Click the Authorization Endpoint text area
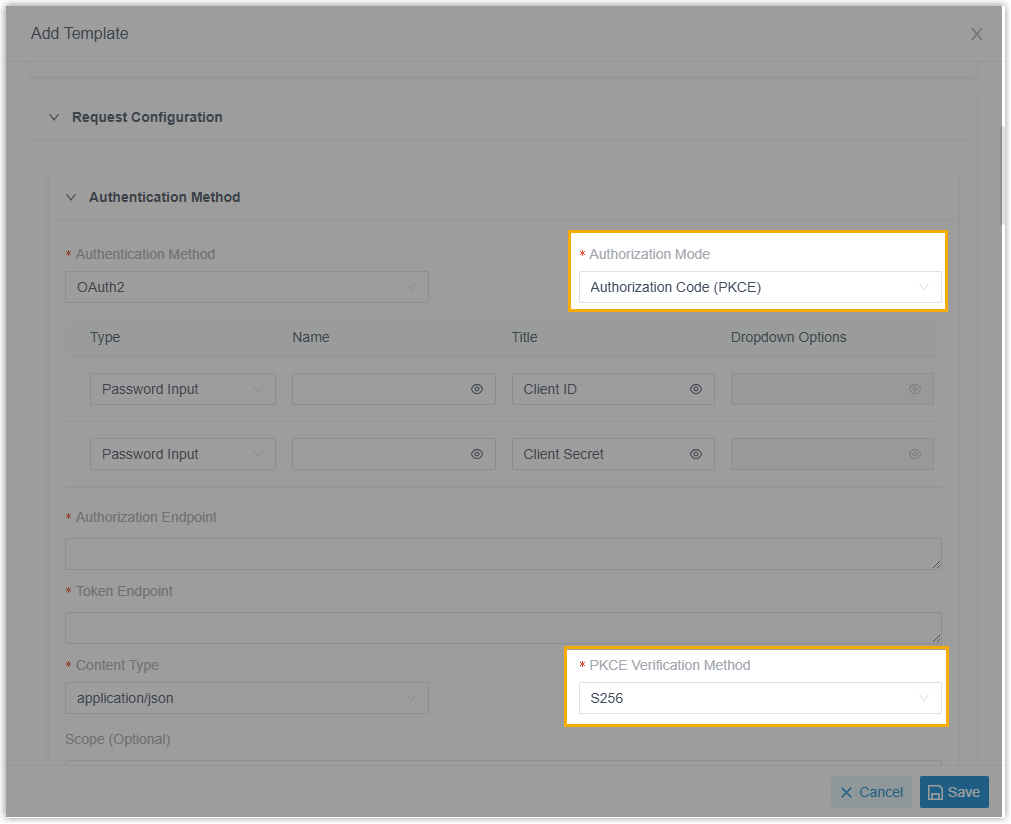The width and height of the screenshot is (1011, 824). 502,554
